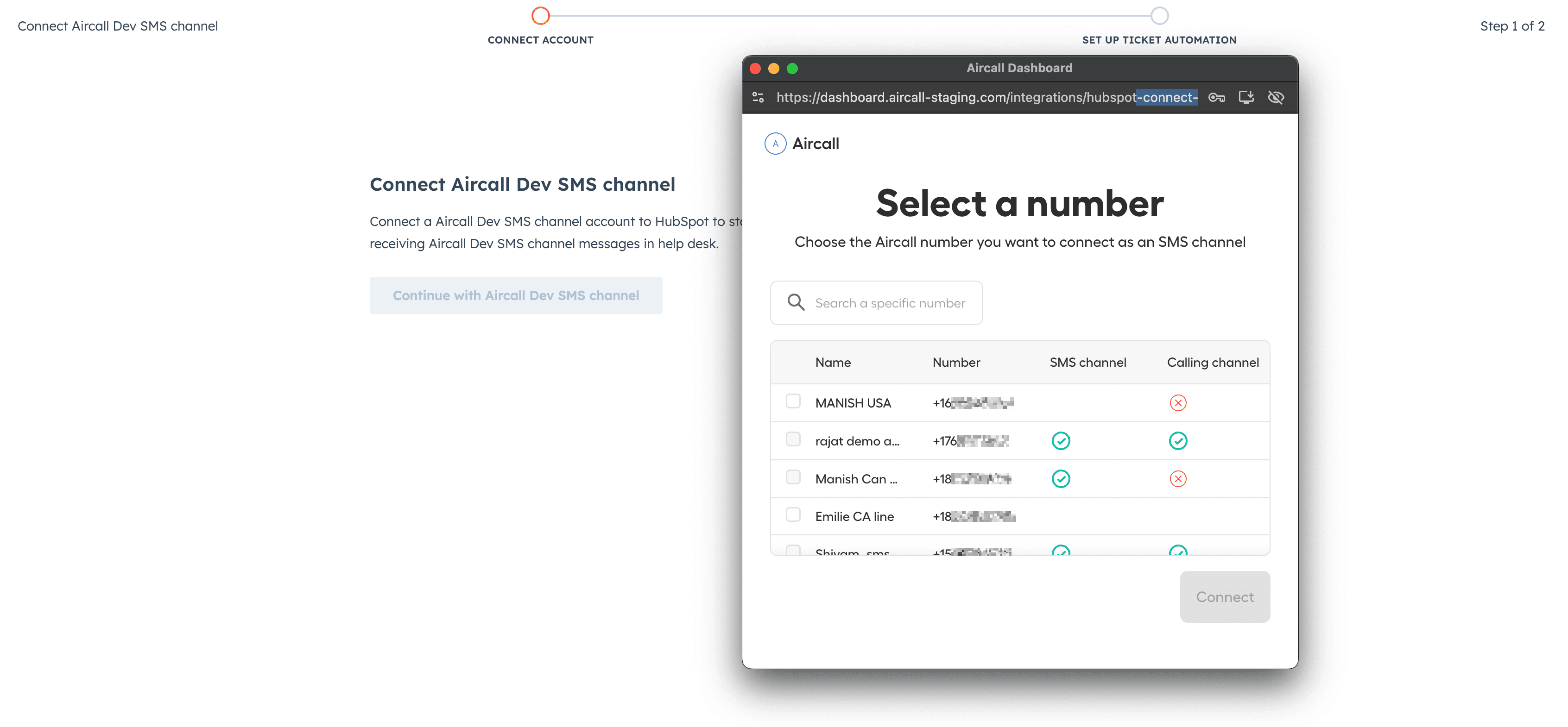Viewport: 1568px width, 727px height.
Task: Check the MANISH USA number checkbox
Action: point(792,401)
